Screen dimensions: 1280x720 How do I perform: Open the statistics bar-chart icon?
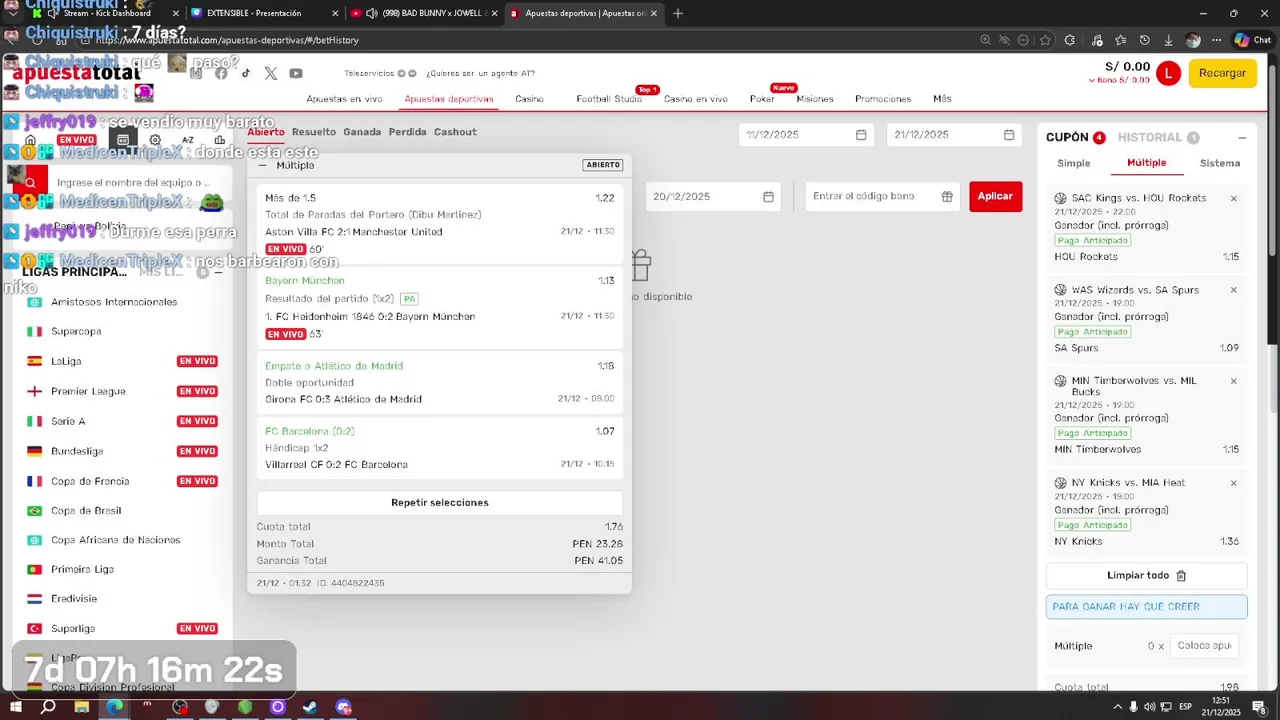coord(220,140)
